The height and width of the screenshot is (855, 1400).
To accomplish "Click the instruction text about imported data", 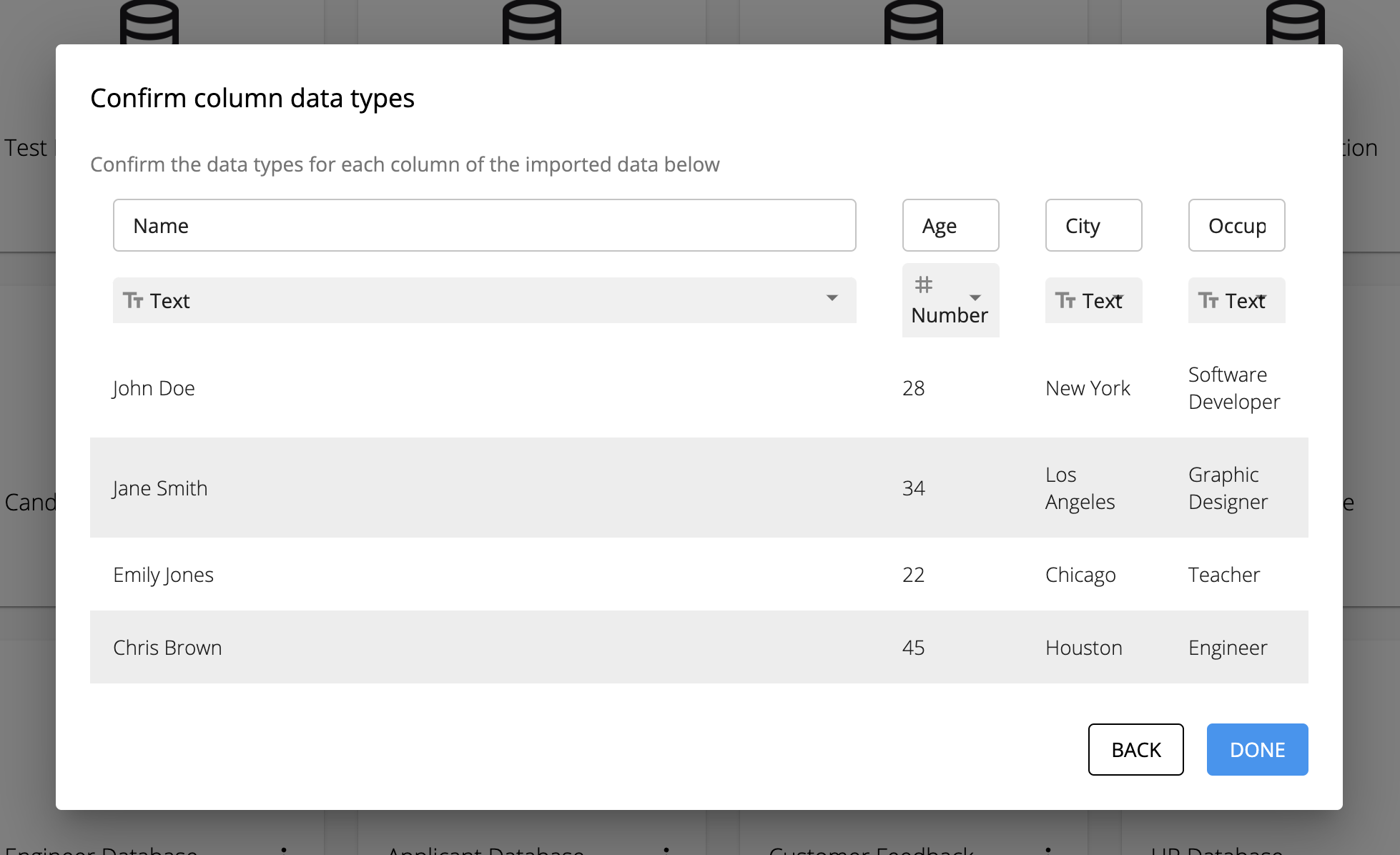I will pos(405,164).
